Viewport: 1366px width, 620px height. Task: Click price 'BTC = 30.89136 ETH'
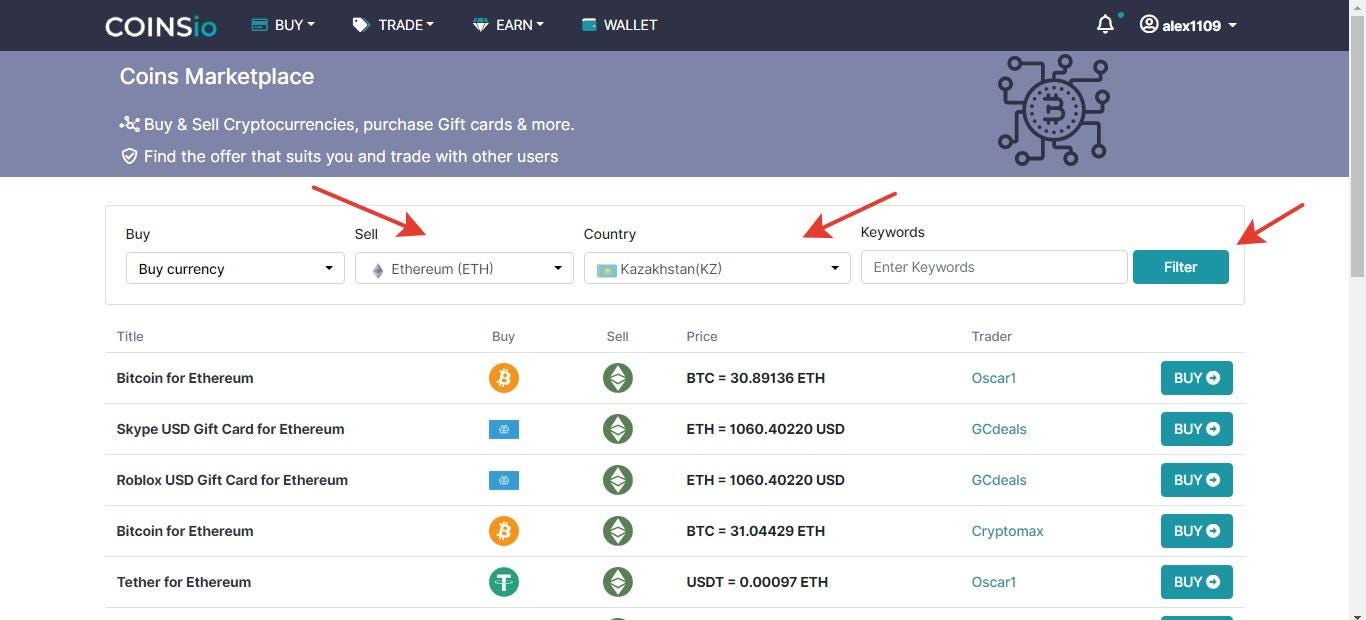pyautogui.click(x=756, y=378)
